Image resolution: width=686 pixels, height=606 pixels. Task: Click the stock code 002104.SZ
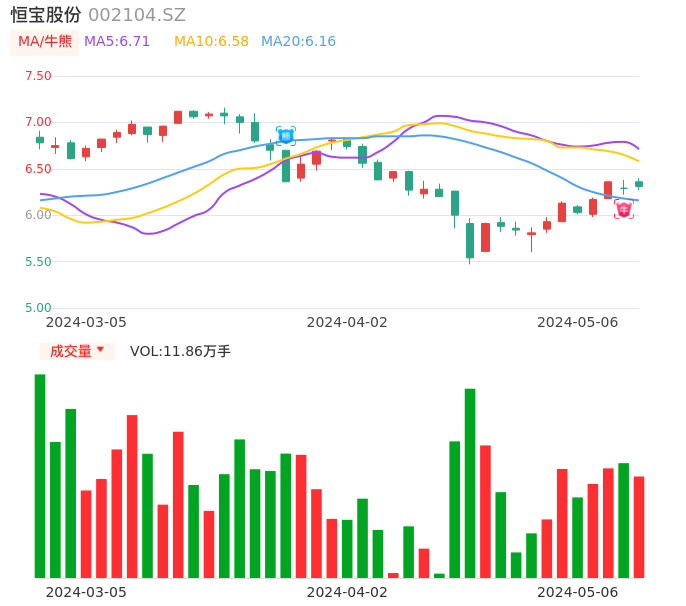(137, 15)
